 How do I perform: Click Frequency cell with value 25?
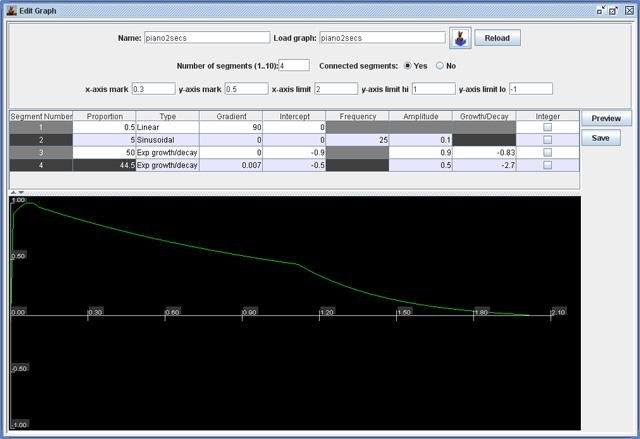tap(358, 140)
